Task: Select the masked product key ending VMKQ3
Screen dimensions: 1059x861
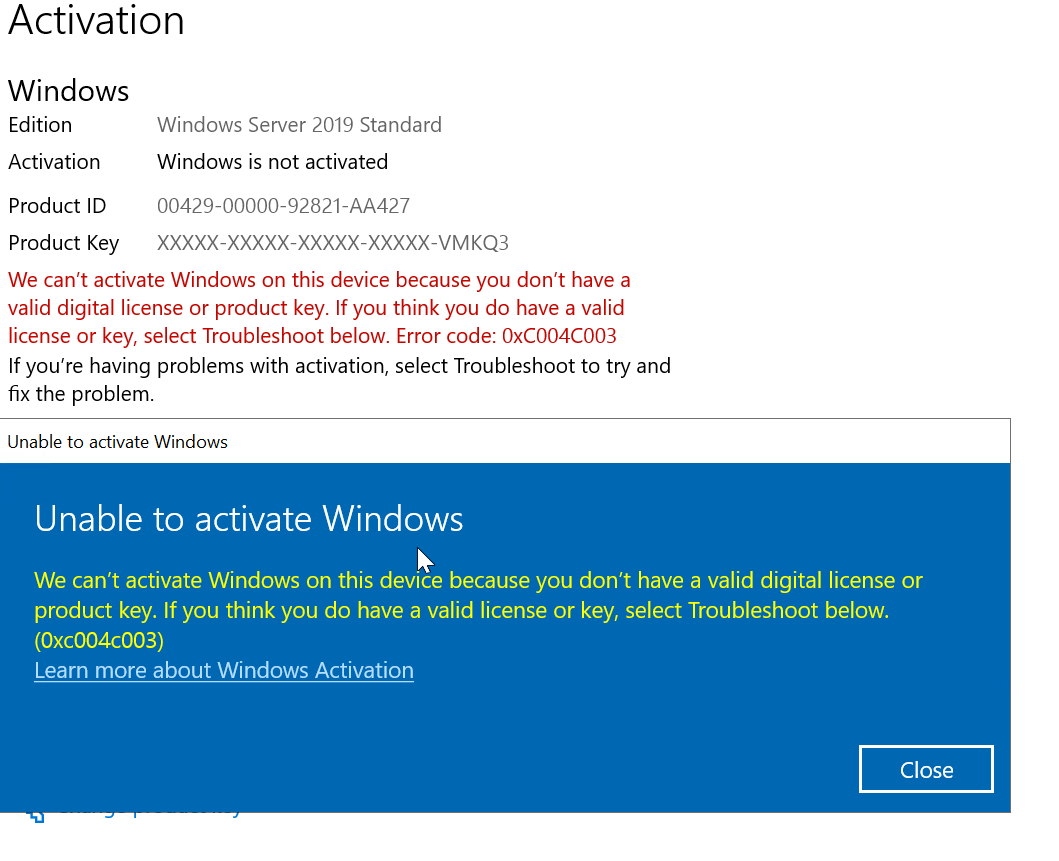Action: (333, 243)
